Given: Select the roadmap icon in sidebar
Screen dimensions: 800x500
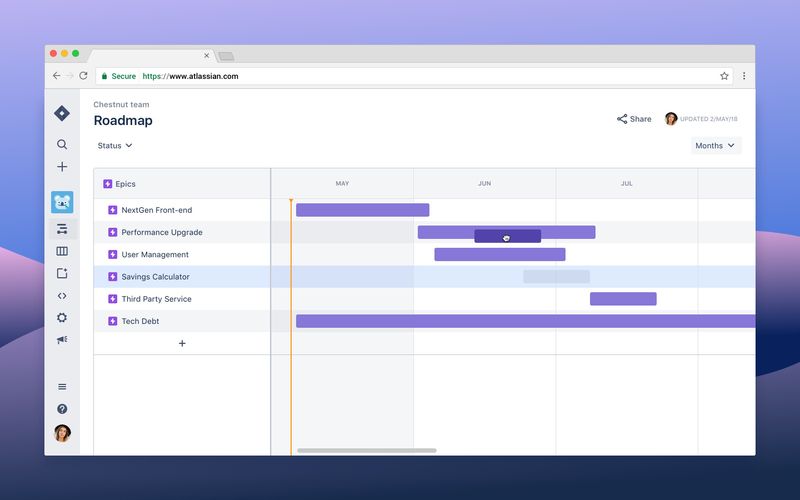Looking at the screenshot, I should tap(62, 229).
